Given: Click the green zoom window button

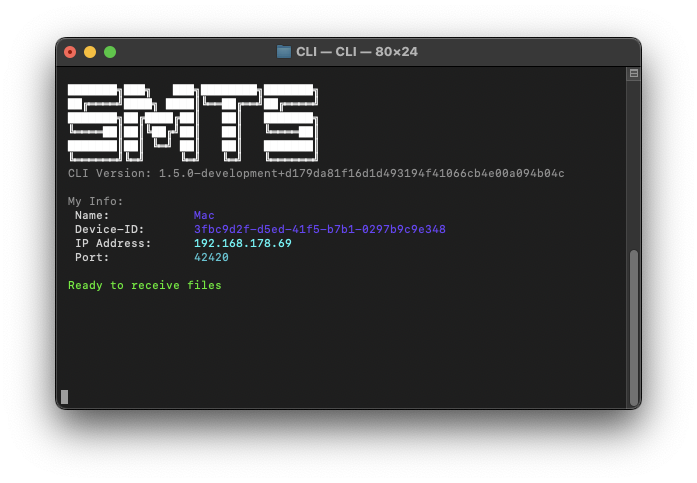Looking at the screenshot, I should tap(110, 52).
